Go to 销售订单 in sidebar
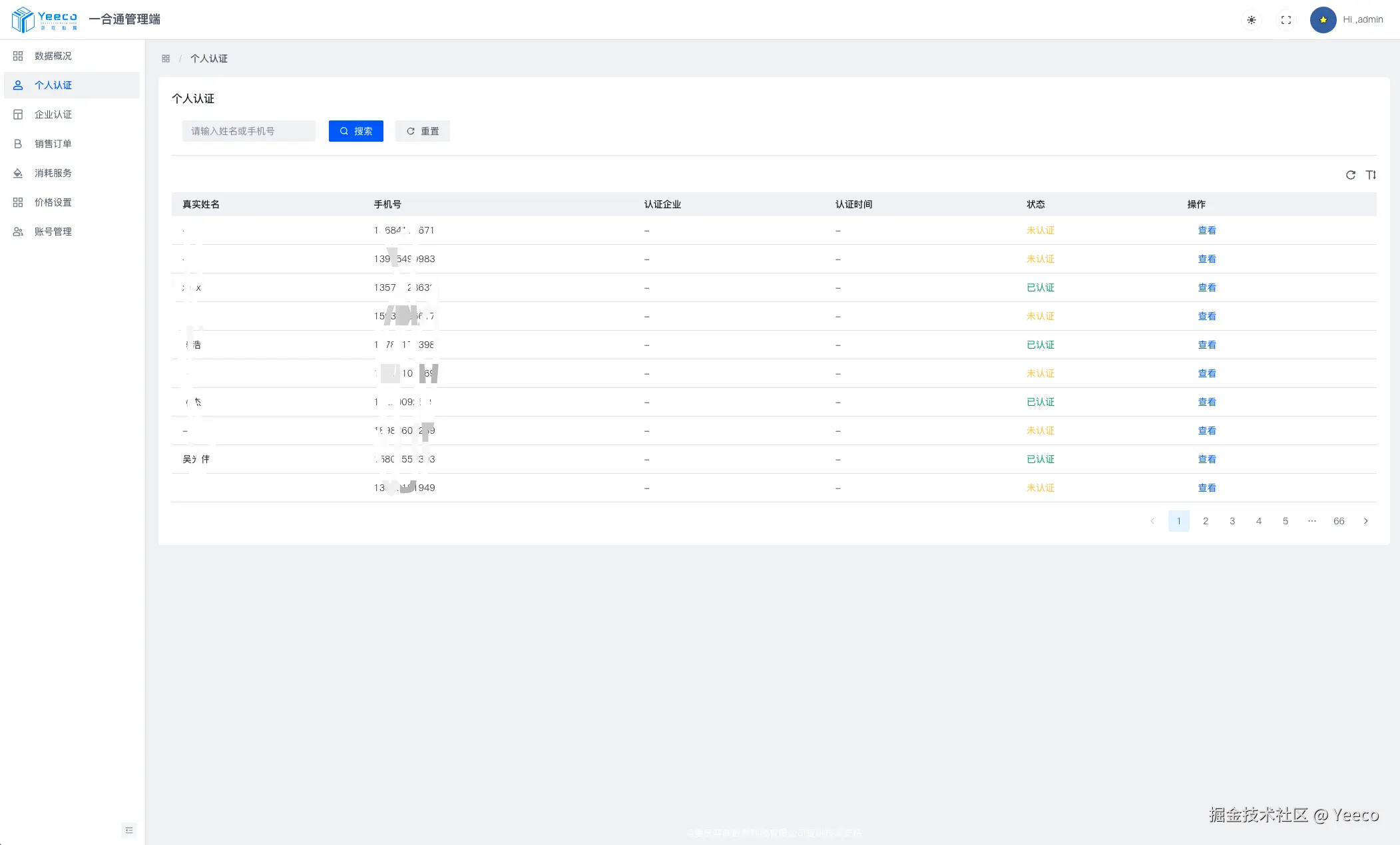 (x=53, y=144)
